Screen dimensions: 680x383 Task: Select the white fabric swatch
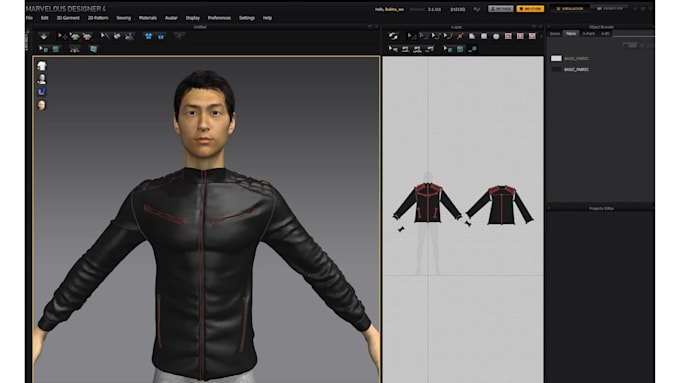(556, 58)
